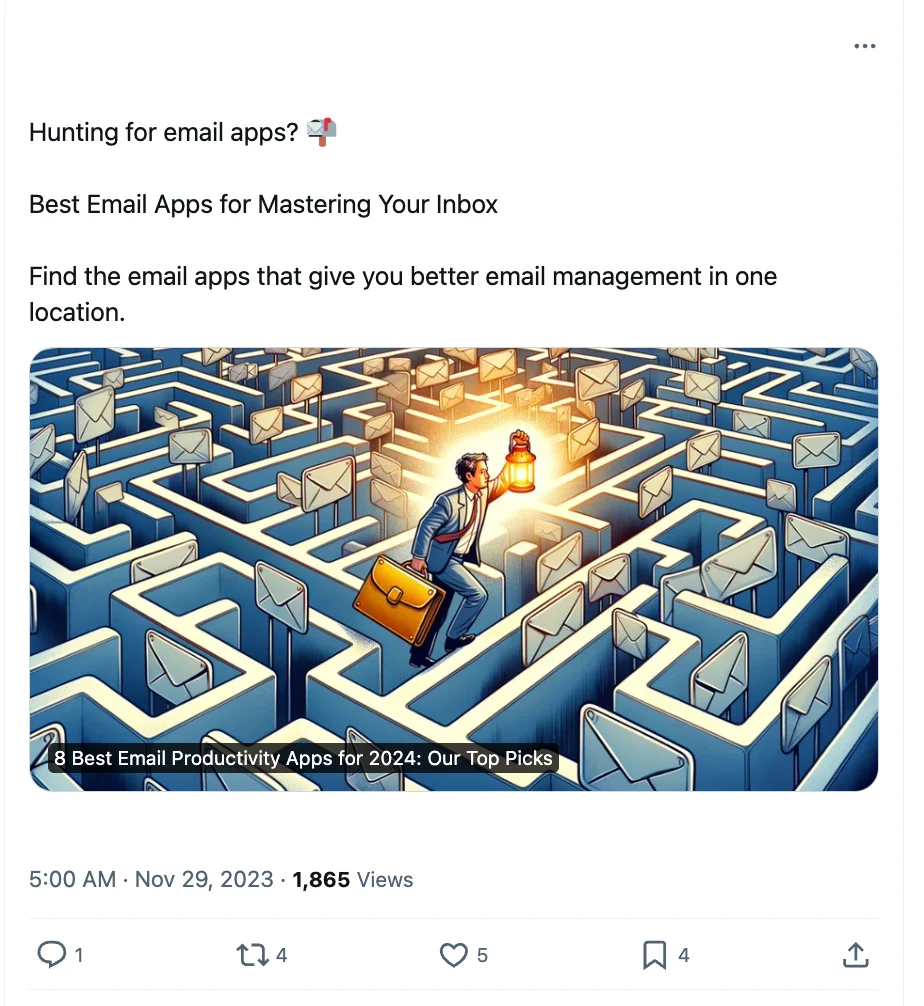Click the share upload icon
Image resolution: width=924 pixels, height=1006 pixels.
click(x=855, y=955)
